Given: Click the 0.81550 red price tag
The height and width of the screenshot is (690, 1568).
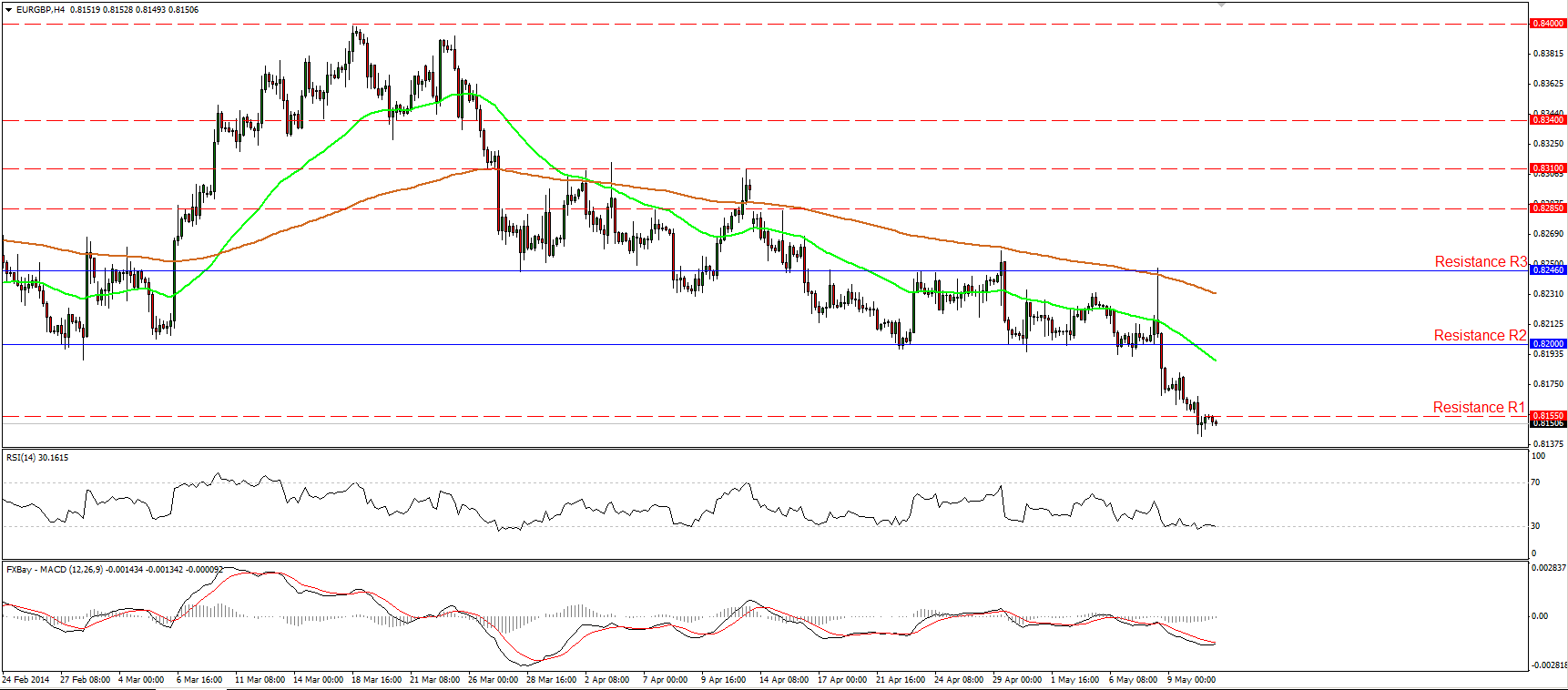Looking at the screenshot, I should click(1548, 416).
